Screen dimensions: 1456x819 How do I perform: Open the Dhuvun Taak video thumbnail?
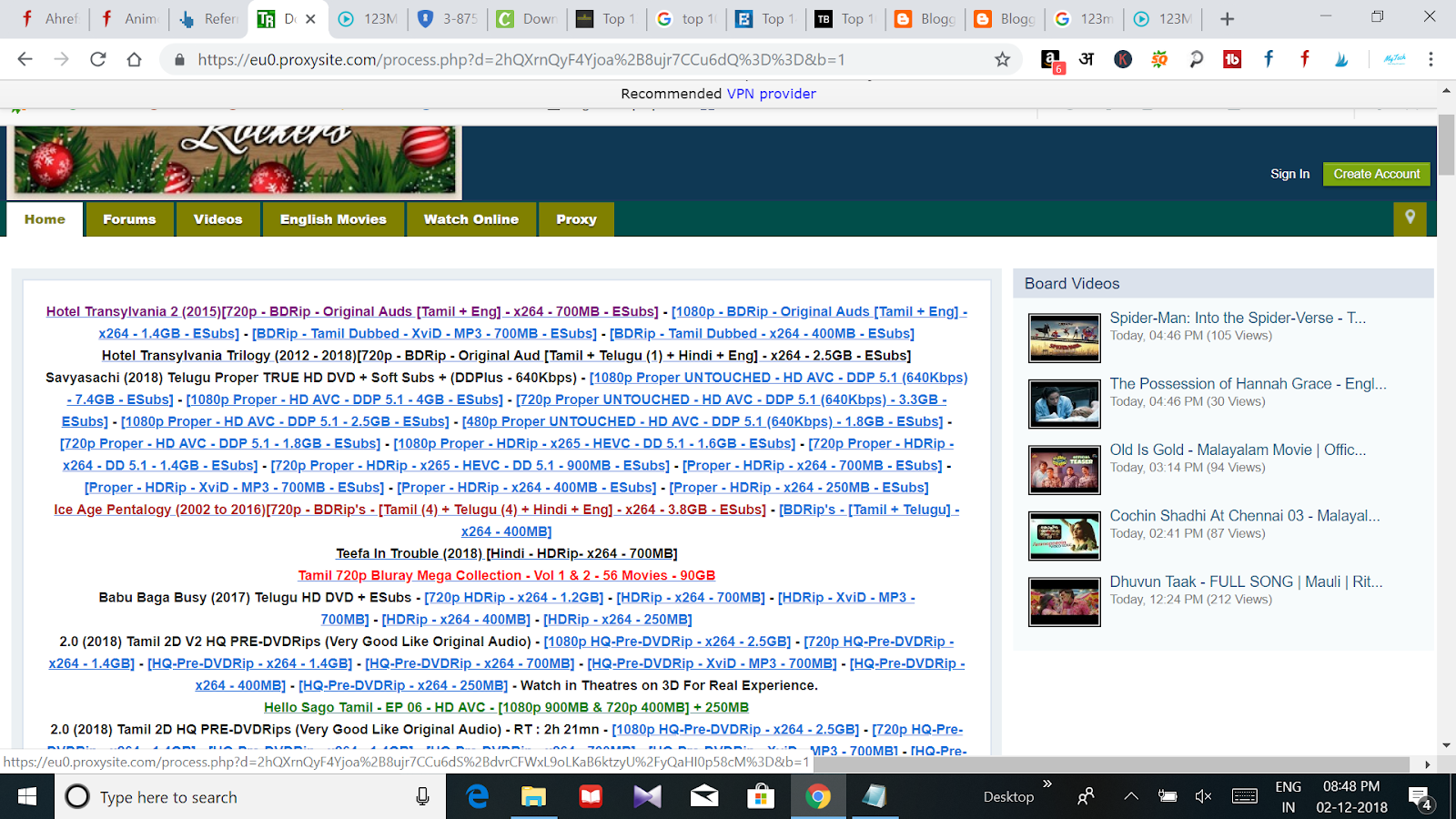click(1065, 602)
